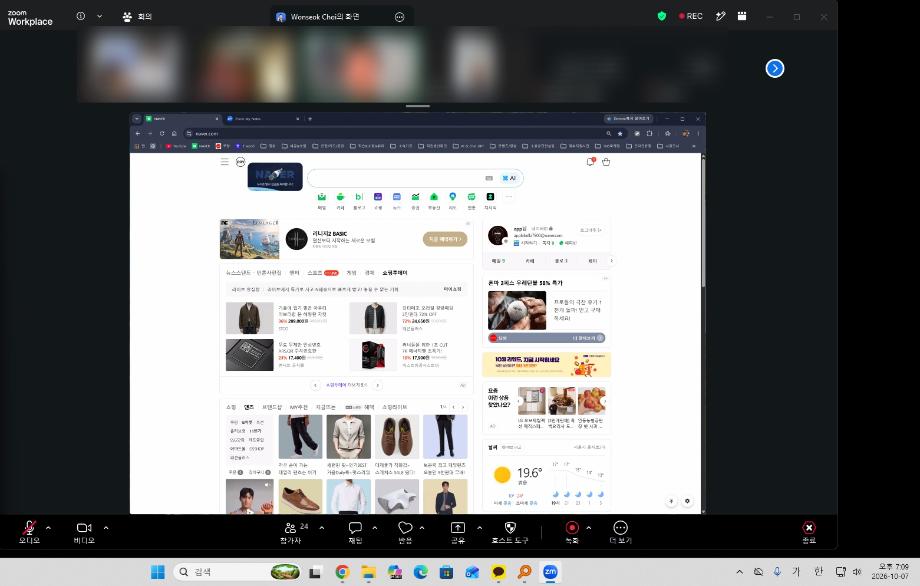
Task: Expand the chevron beside the meeting info icon
Action: [99, 16]
